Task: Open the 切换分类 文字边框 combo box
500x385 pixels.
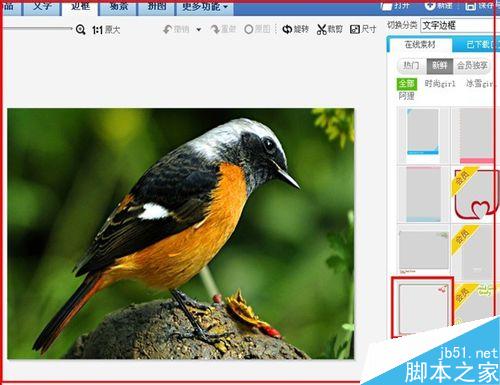Action: 459,25
